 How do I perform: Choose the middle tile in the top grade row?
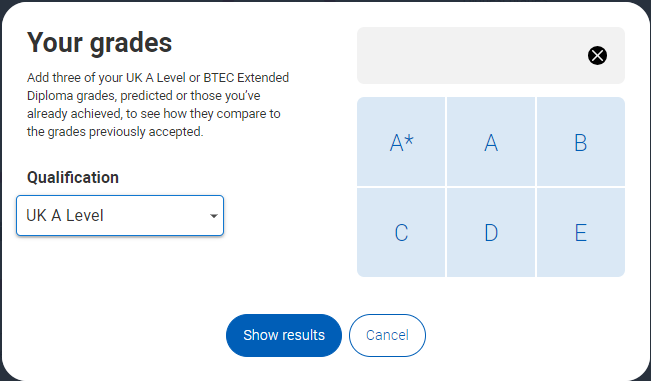click(x=491, y=142)
